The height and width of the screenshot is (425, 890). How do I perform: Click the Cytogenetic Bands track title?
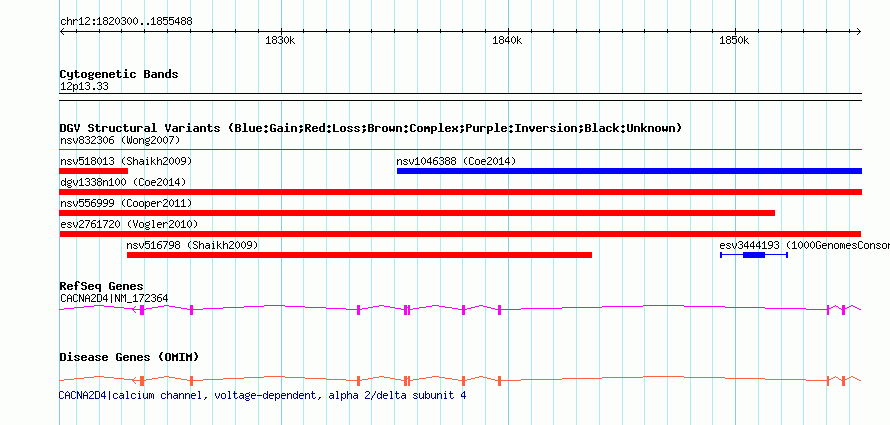click(119, 74)
